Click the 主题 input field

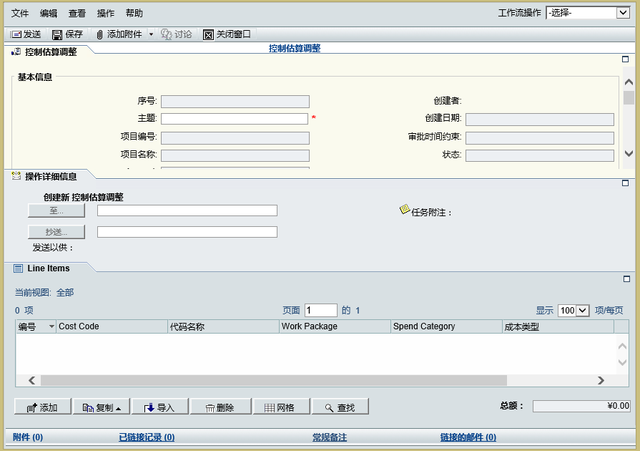point(234,118)
